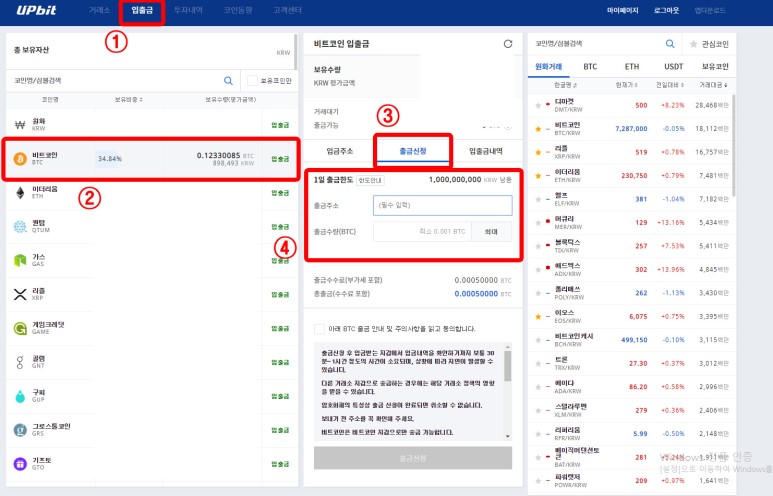
Task: Click the UPbit logo
Action: (x=36, y=10)
